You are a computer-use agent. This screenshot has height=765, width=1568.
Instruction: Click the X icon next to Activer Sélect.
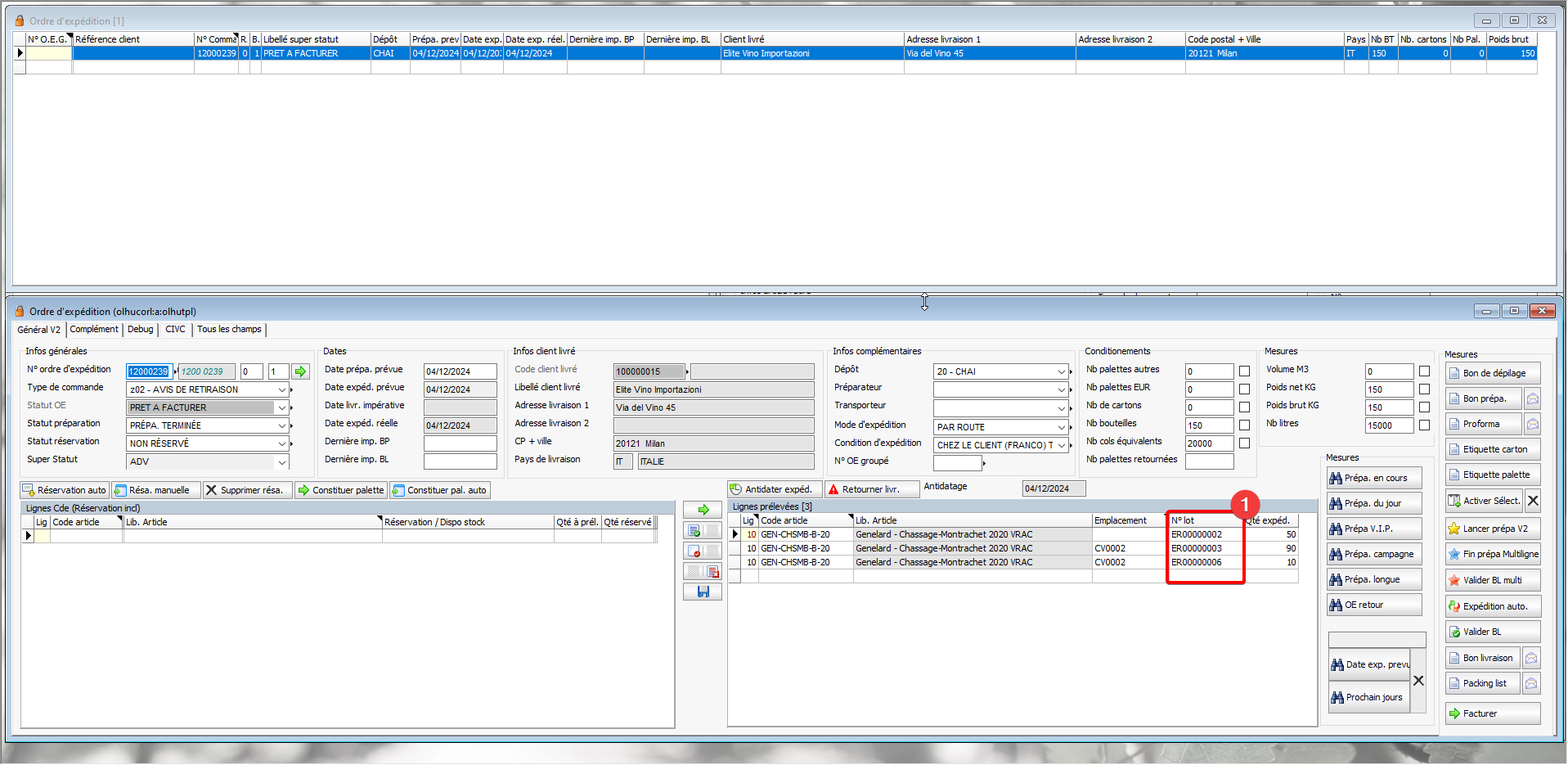point(1533,501)
